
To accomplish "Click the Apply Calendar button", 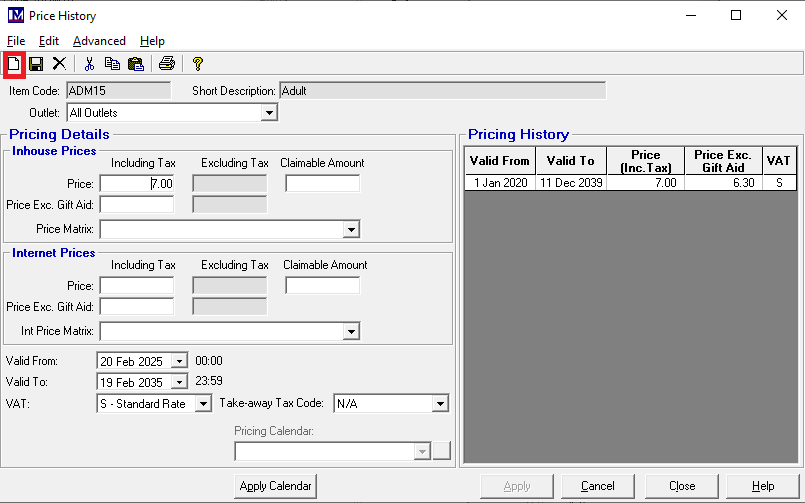I will coord(276,486).
